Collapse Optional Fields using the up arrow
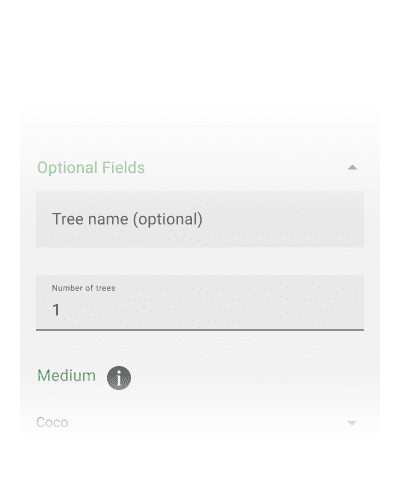The width and height of the screenshot is (400, 501). (x=352, y=167)
